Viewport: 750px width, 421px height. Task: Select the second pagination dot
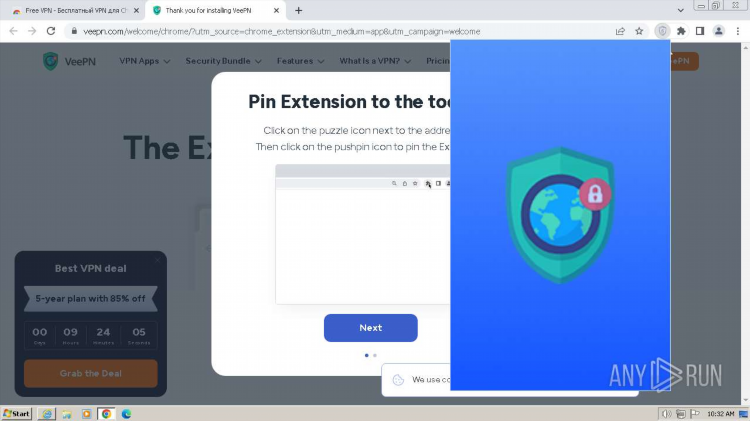(x=375, y=355)
